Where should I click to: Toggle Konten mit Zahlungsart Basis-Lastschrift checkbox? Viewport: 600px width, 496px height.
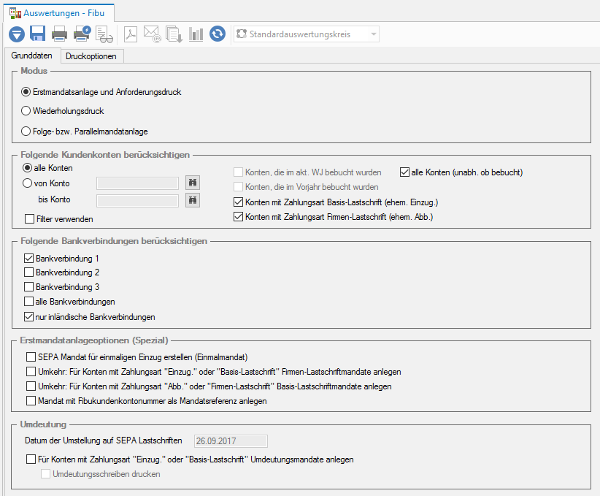tap(238, 202)
